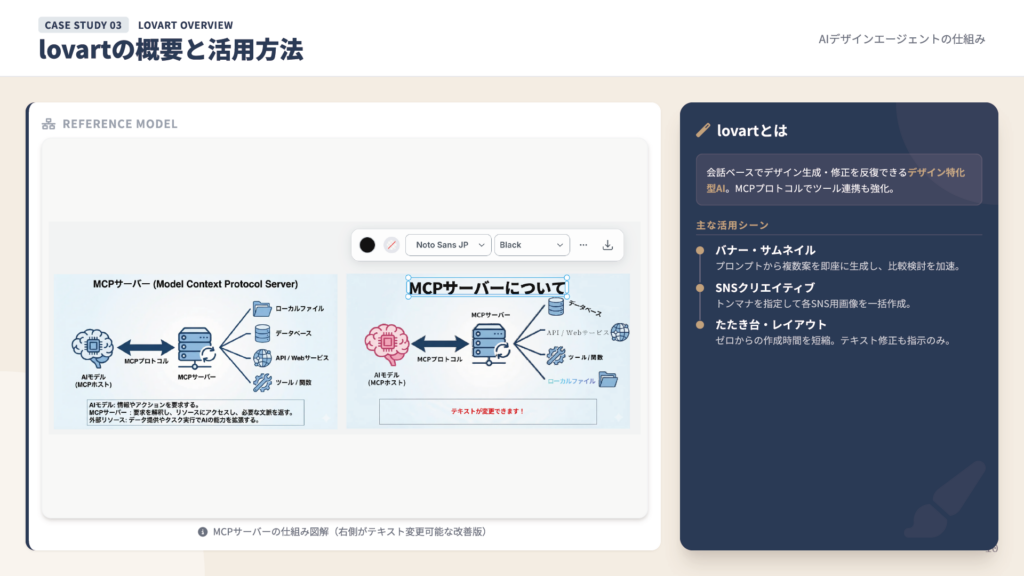Click the トンマナを指定して description line

coord(813,304)
